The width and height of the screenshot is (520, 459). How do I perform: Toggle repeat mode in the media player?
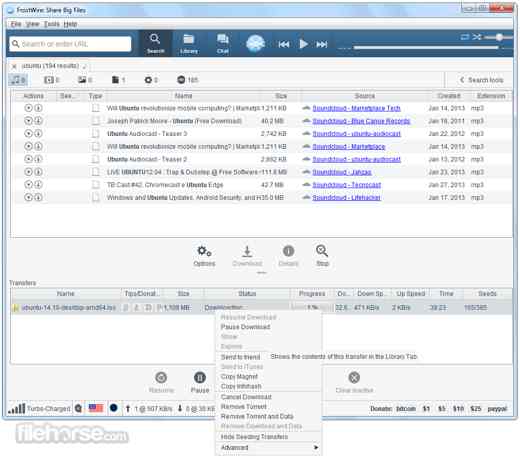(465, 37)
